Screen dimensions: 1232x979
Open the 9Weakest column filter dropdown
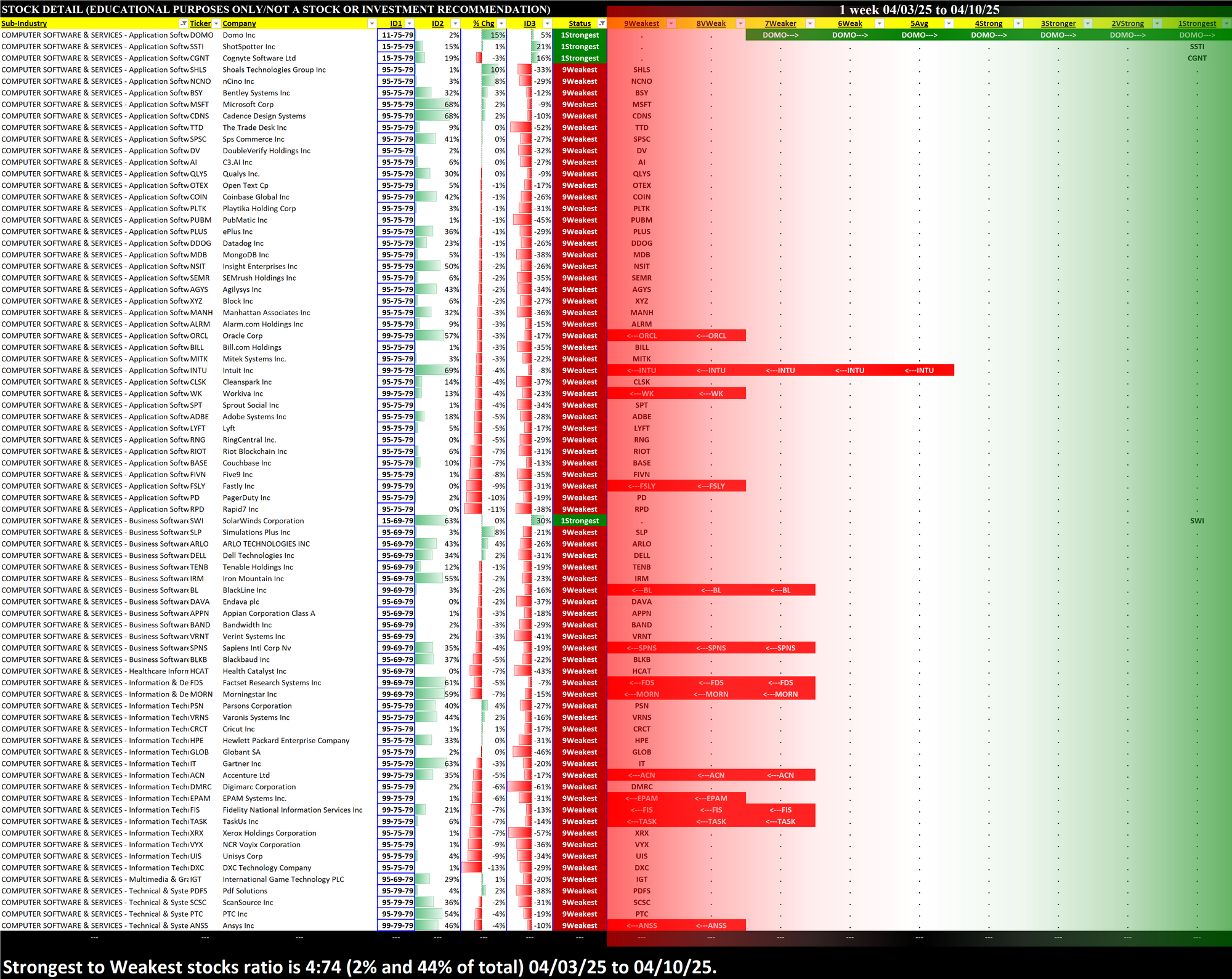671,23
